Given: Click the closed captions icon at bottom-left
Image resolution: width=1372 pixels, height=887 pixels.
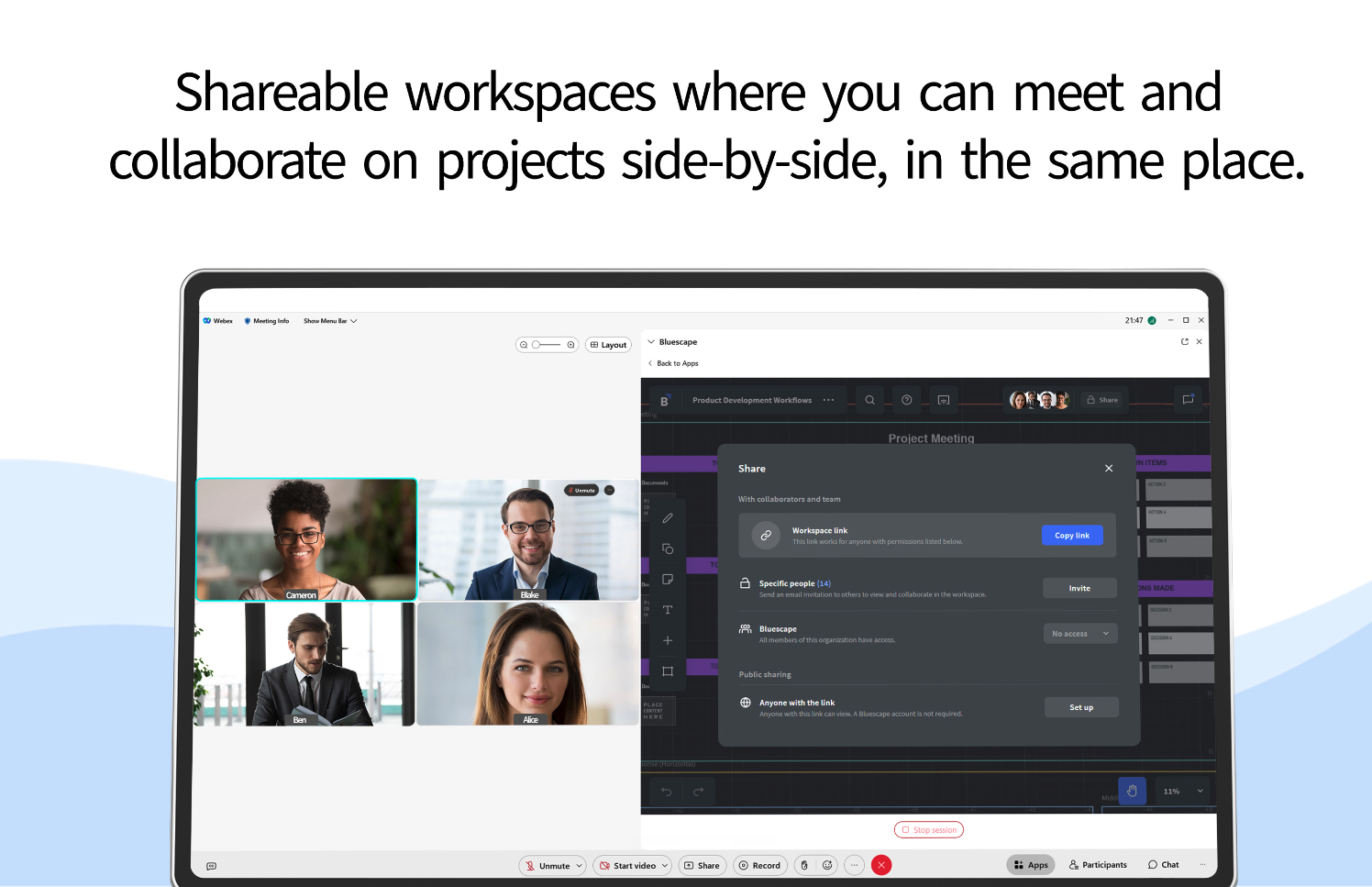Looking at the screenshot, I should pos(212,866).
